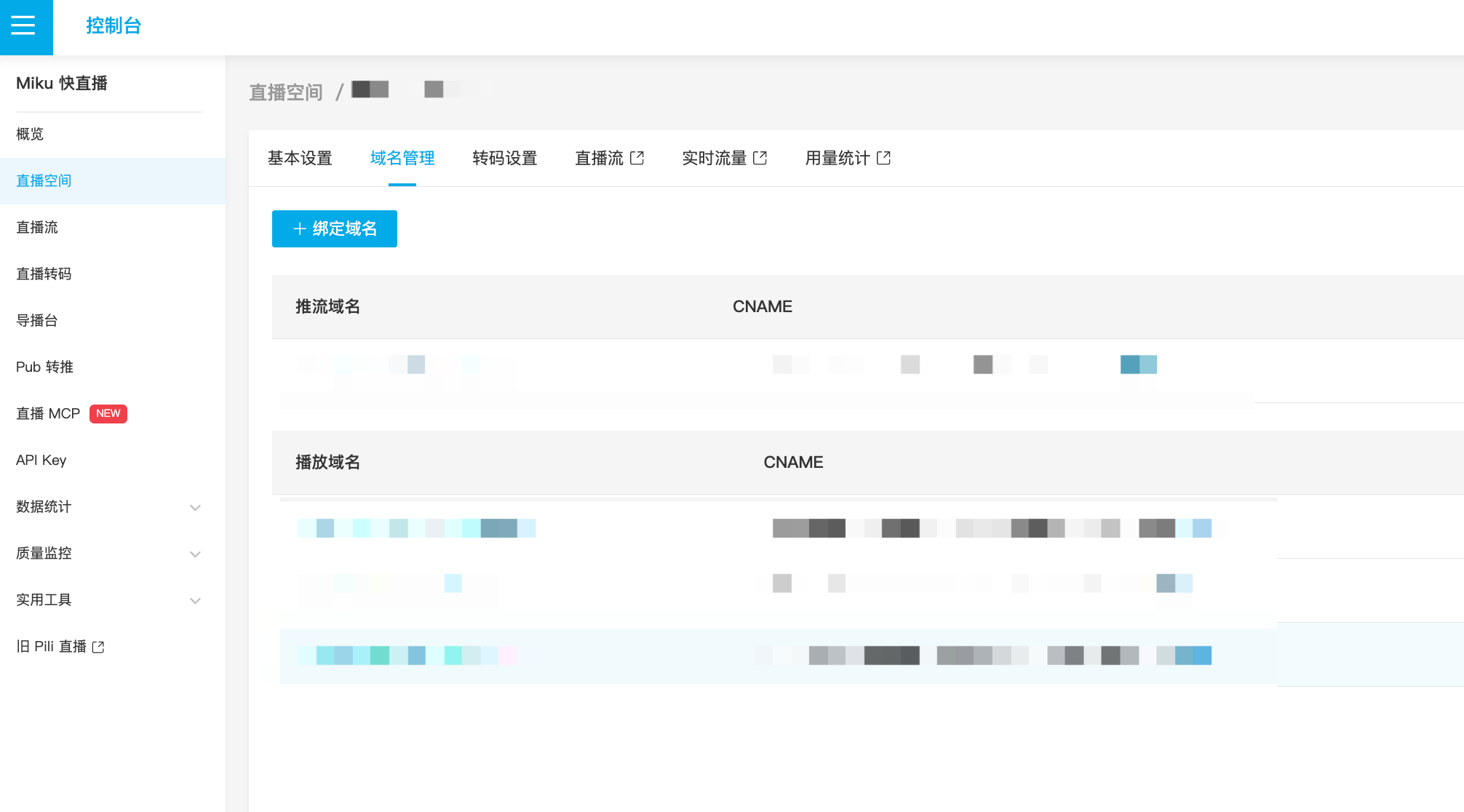This screenshot has width=1464, height=812.
Task: Switch to the 转码设置 tab
Action: 504,158
